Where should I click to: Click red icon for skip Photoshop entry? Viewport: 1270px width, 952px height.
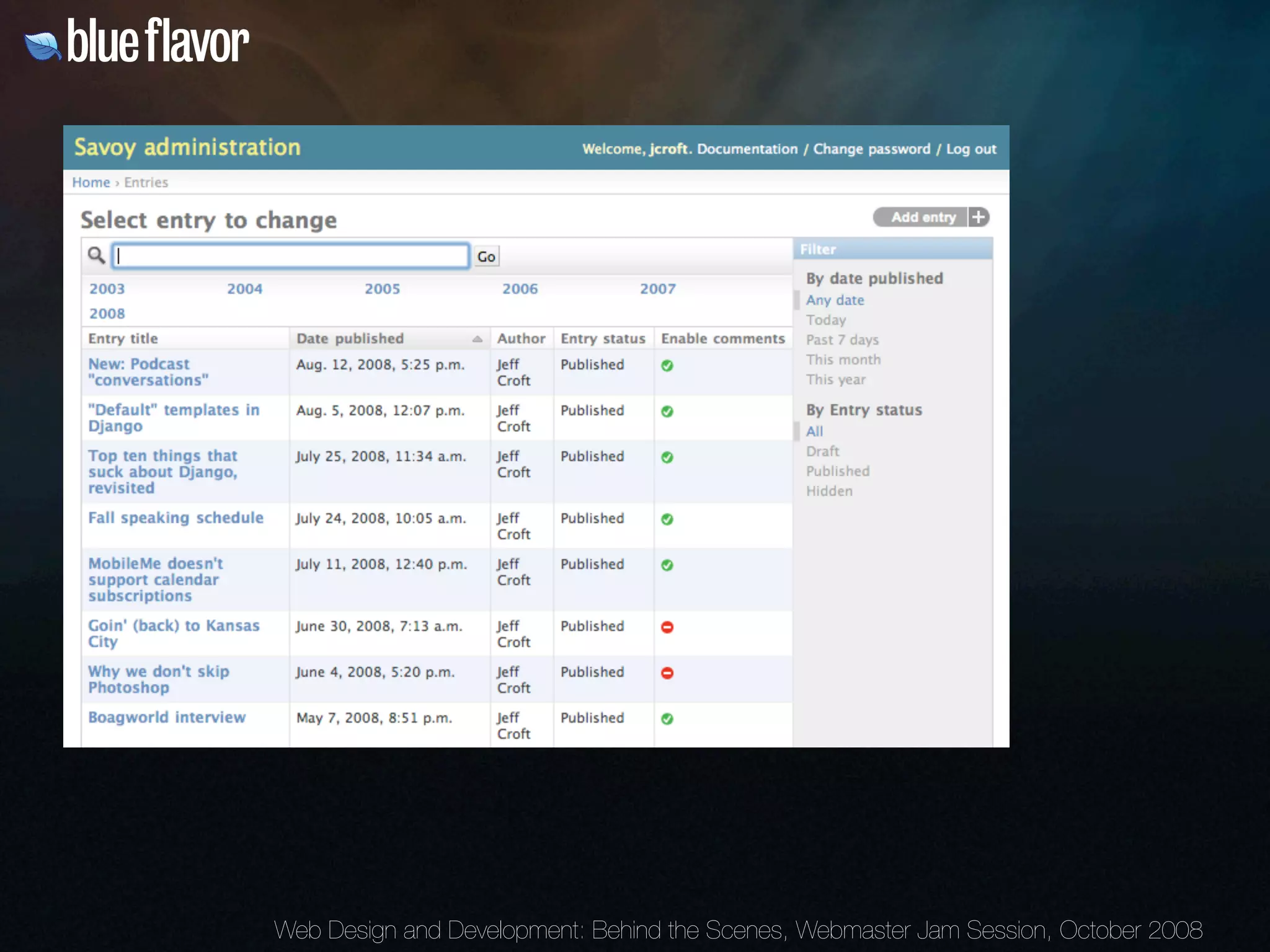[667, 673]
